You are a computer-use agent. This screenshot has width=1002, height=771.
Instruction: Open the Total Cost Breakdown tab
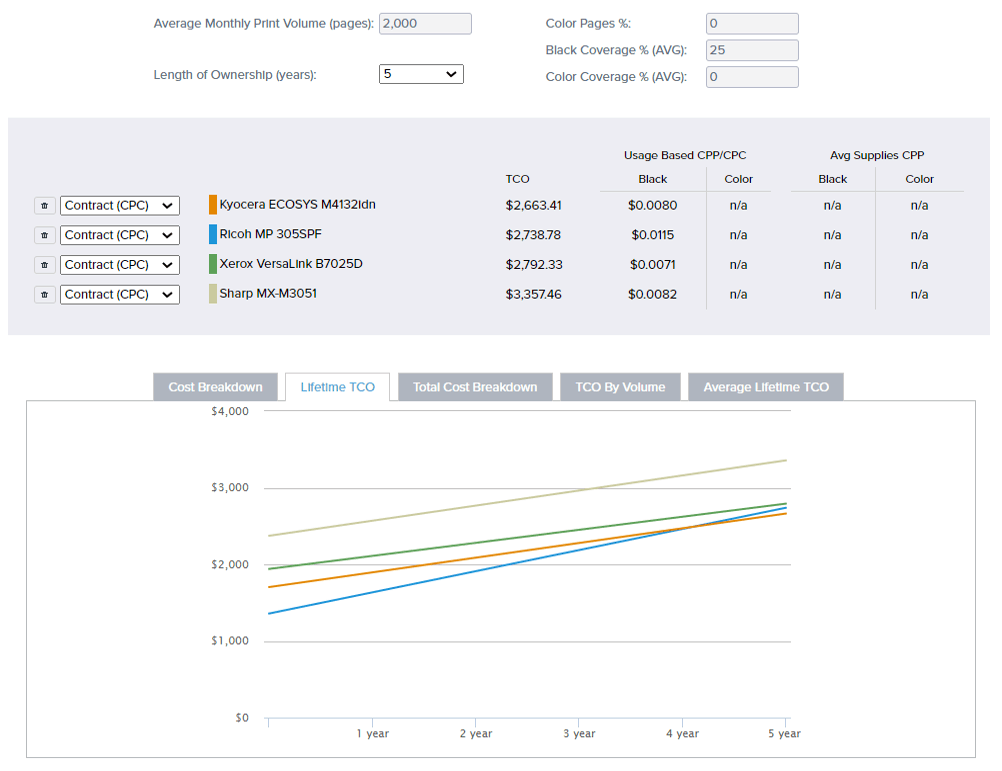point(475,387)
